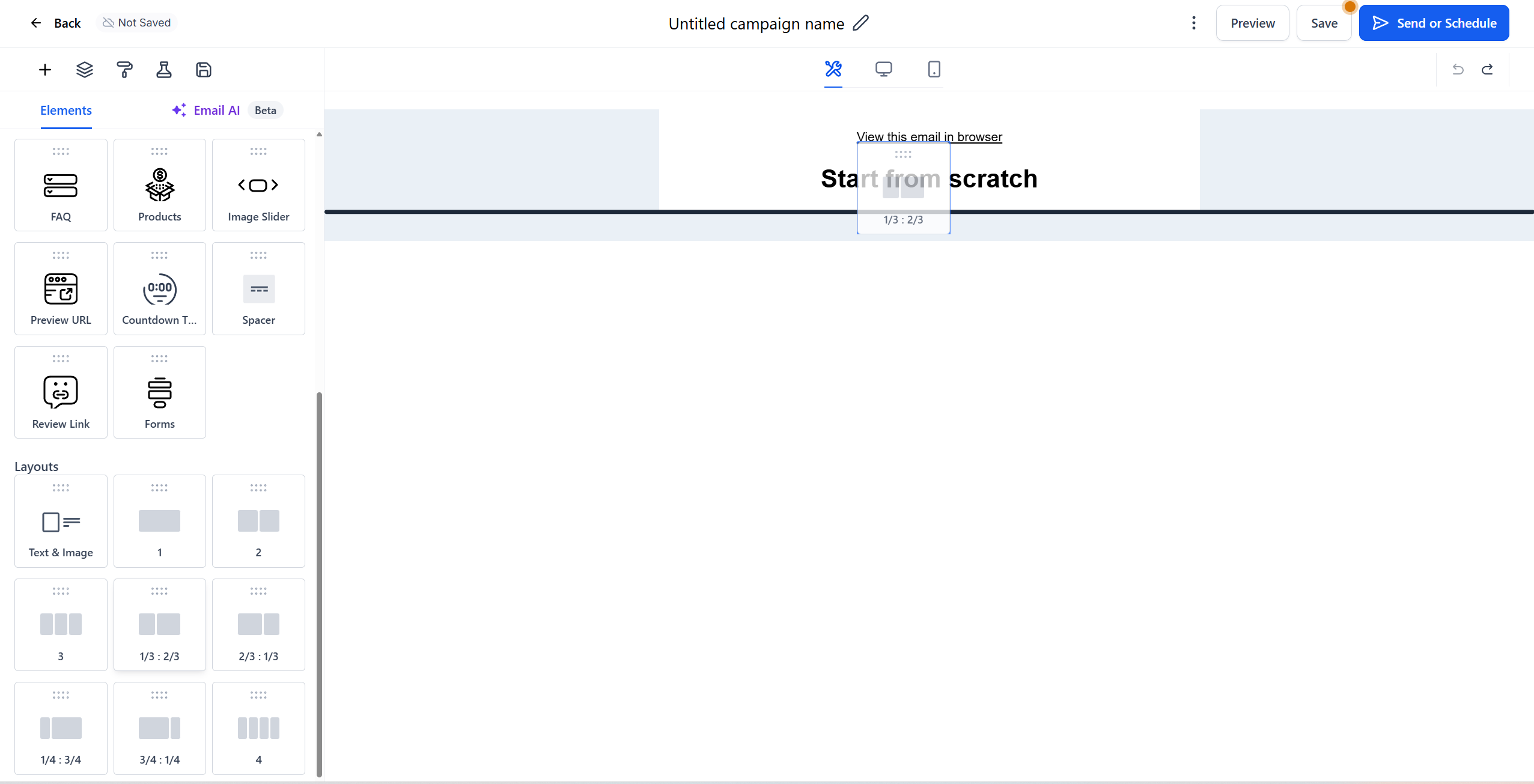Switch to the Elements tab

click(65, 111)
